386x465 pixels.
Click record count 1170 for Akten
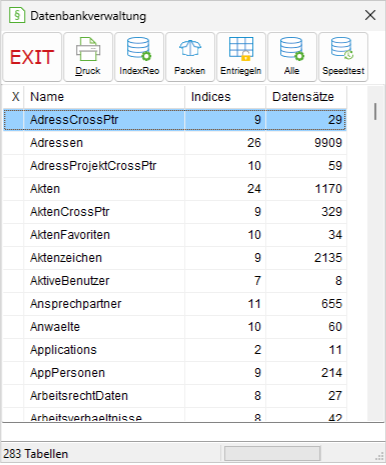pyautogui.click(x=329, y=189)
